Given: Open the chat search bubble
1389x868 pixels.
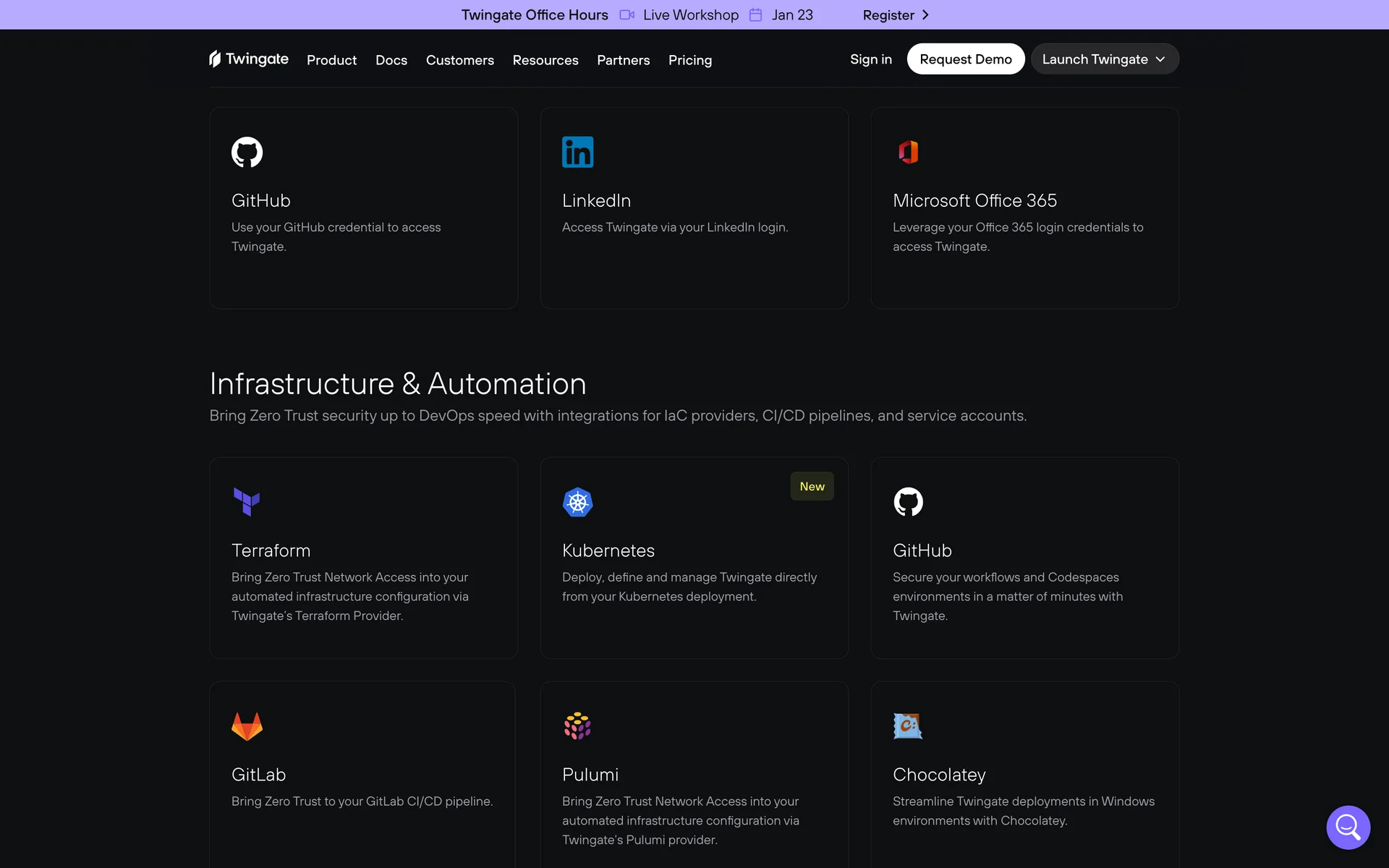Looking at the screenshot, I should [1348, 827].
